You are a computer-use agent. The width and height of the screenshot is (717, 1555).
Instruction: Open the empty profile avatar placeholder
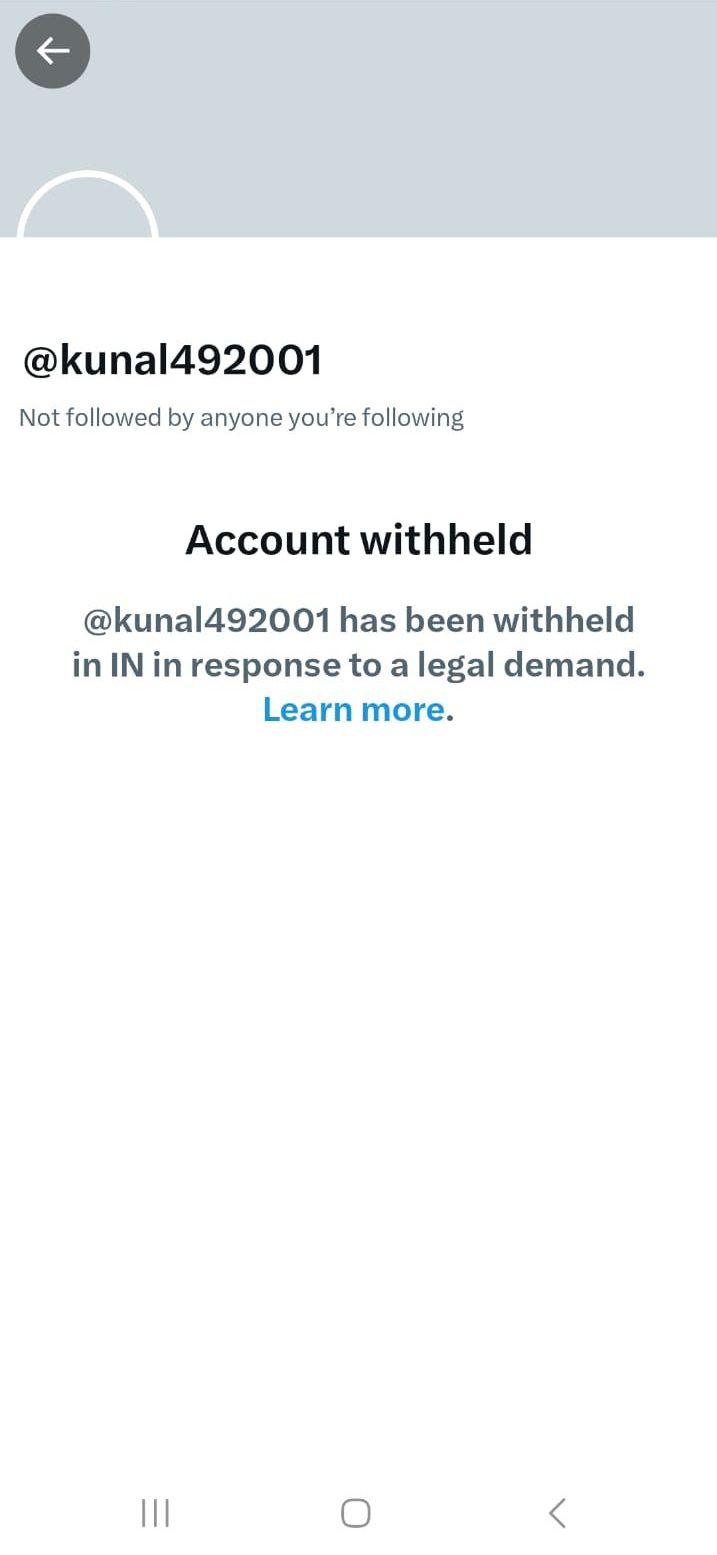(88, 205)
